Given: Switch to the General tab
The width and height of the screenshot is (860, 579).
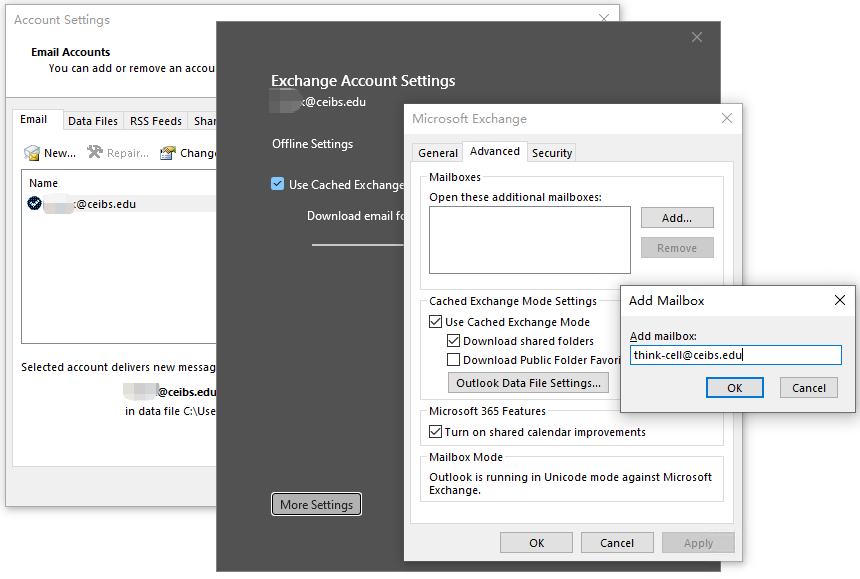Looking at the screenshot, I should coord(438,153).
